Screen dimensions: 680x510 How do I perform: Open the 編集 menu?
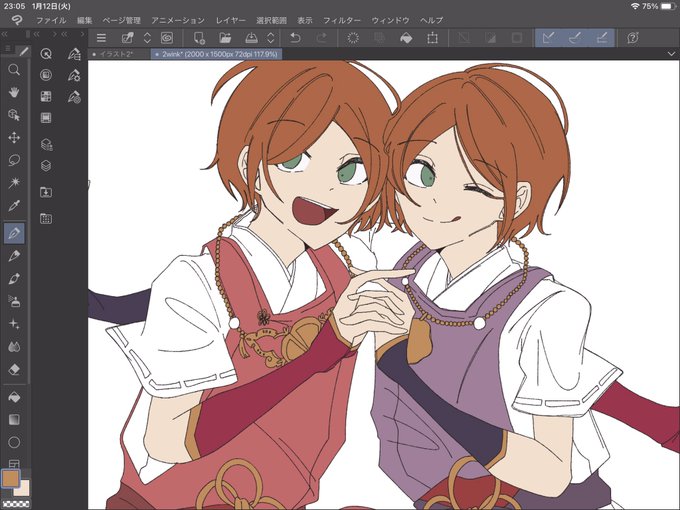point(85,20)
